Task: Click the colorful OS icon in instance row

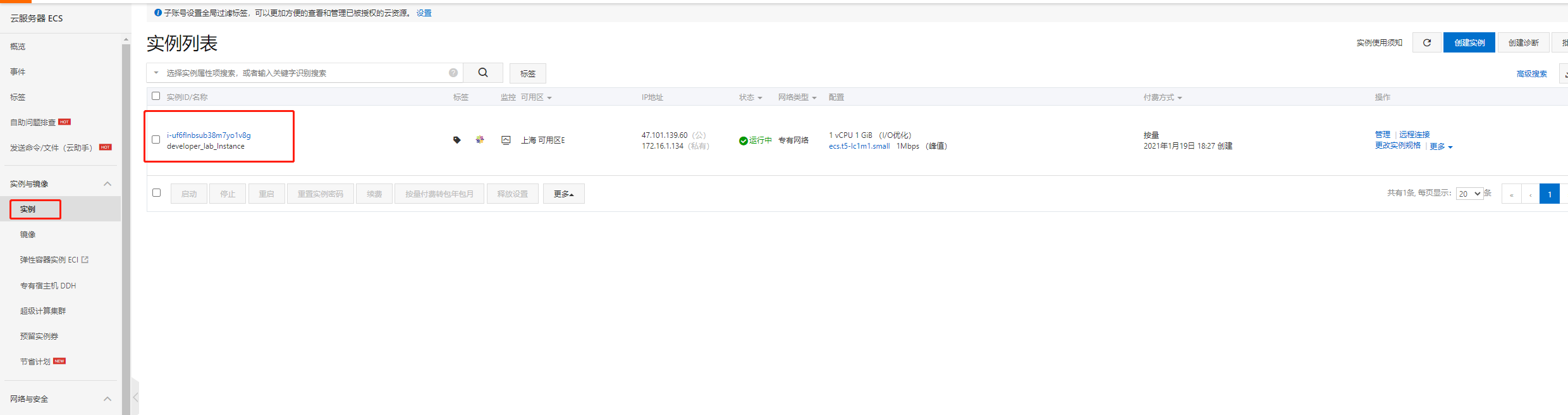Action: point(480,140)
